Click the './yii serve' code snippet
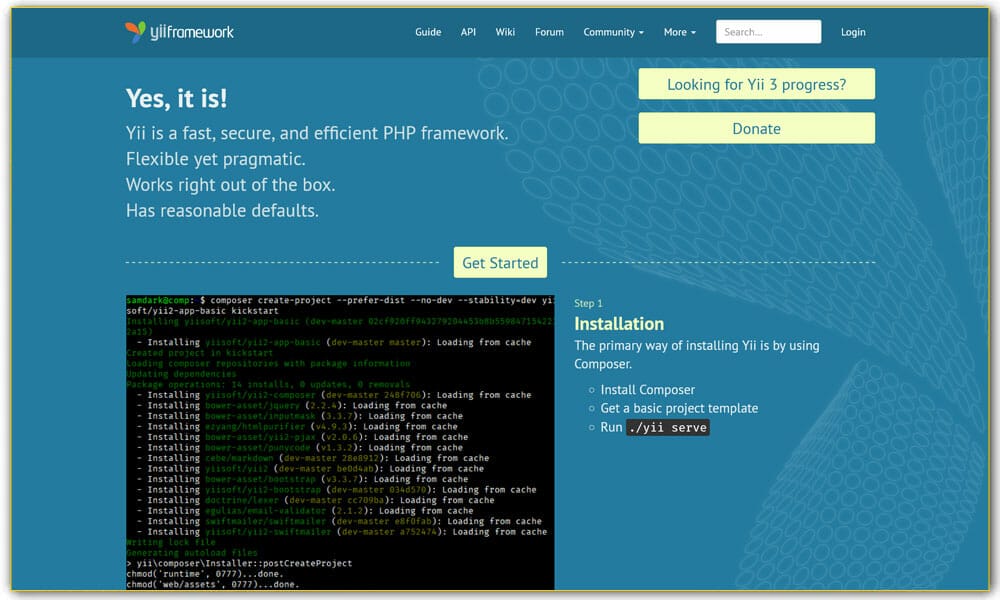Image resolution: width=1000 pixels, height=600 pixels. point(668,427)
